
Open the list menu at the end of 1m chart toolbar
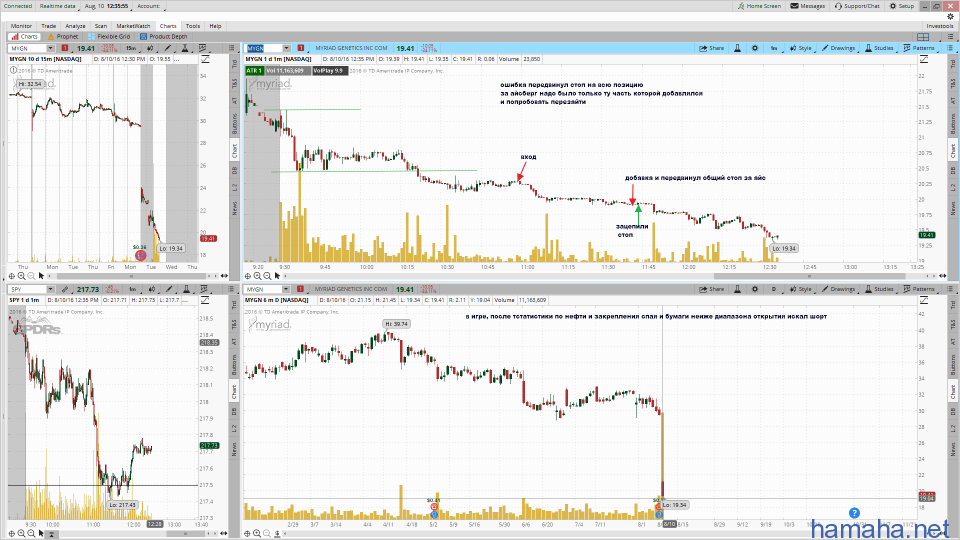(948, 48)
